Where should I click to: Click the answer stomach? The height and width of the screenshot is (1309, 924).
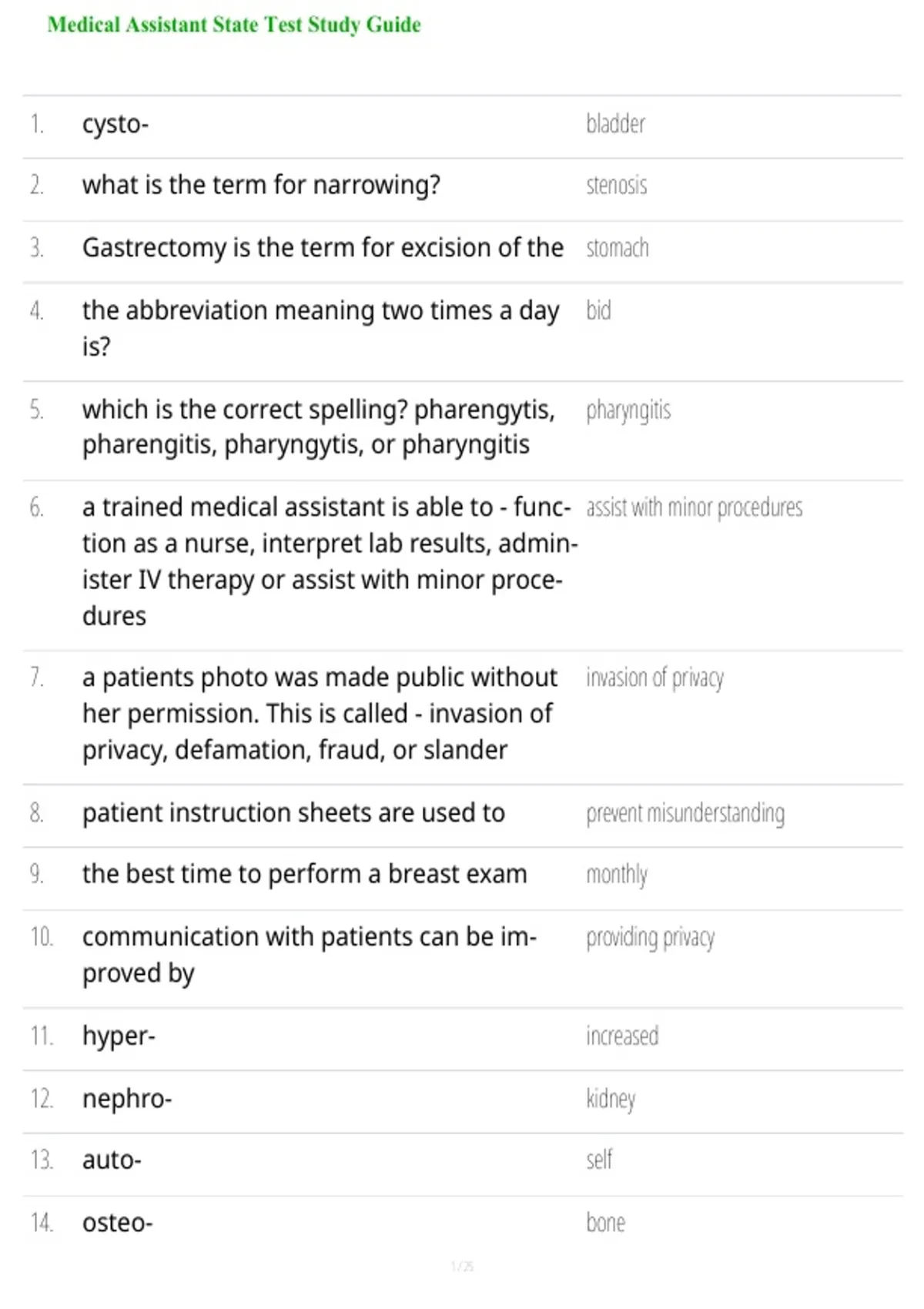(x=617, y=248)
